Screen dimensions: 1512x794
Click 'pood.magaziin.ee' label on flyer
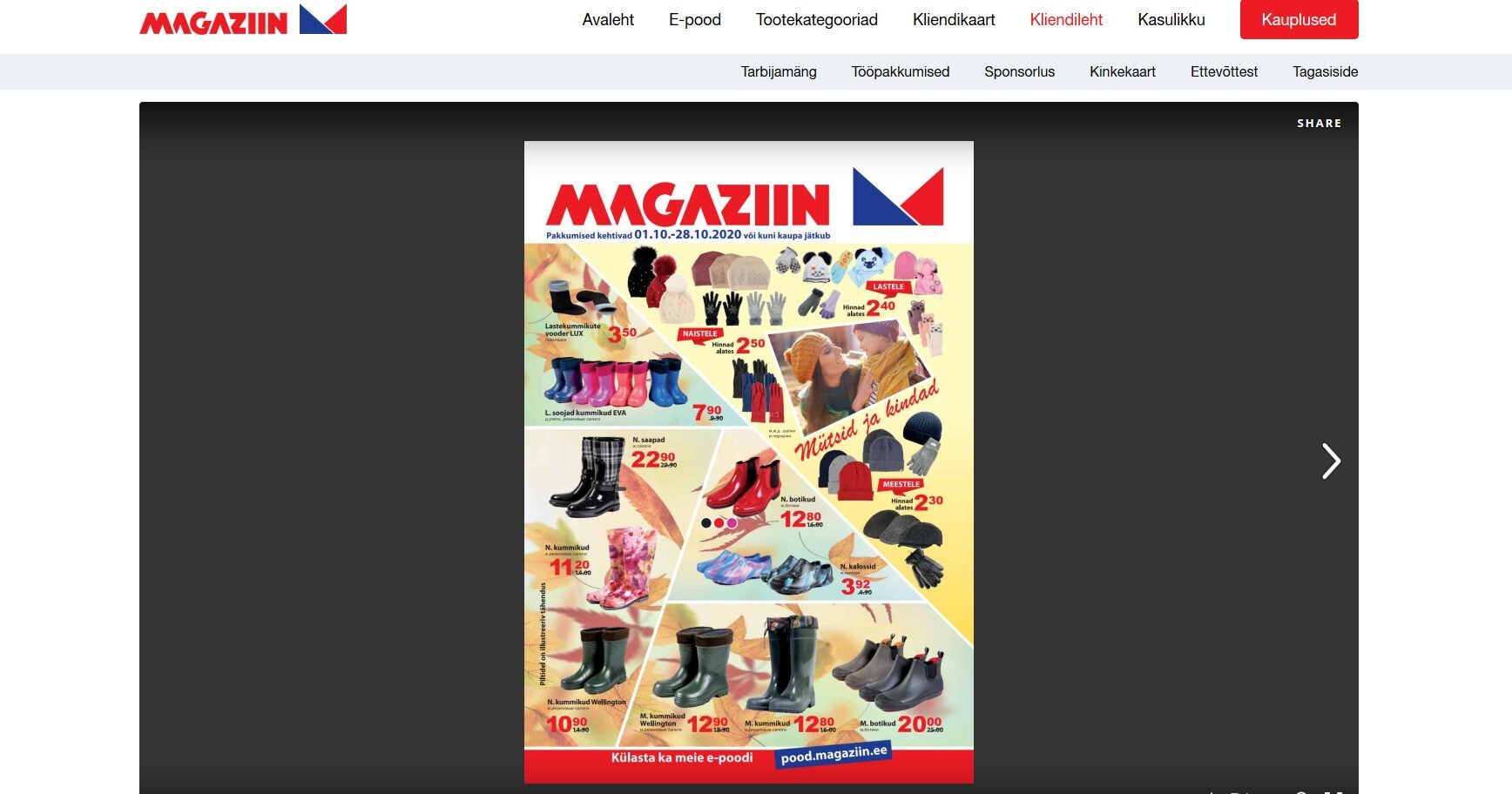pos(834,755)
